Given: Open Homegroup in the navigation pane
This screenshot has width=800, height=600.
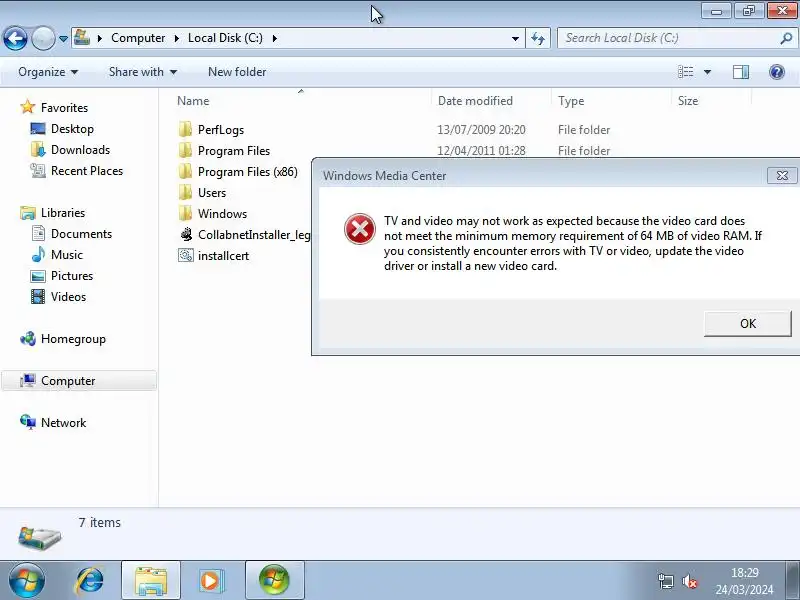Looking at the screenshot, I should pos(73,339).
